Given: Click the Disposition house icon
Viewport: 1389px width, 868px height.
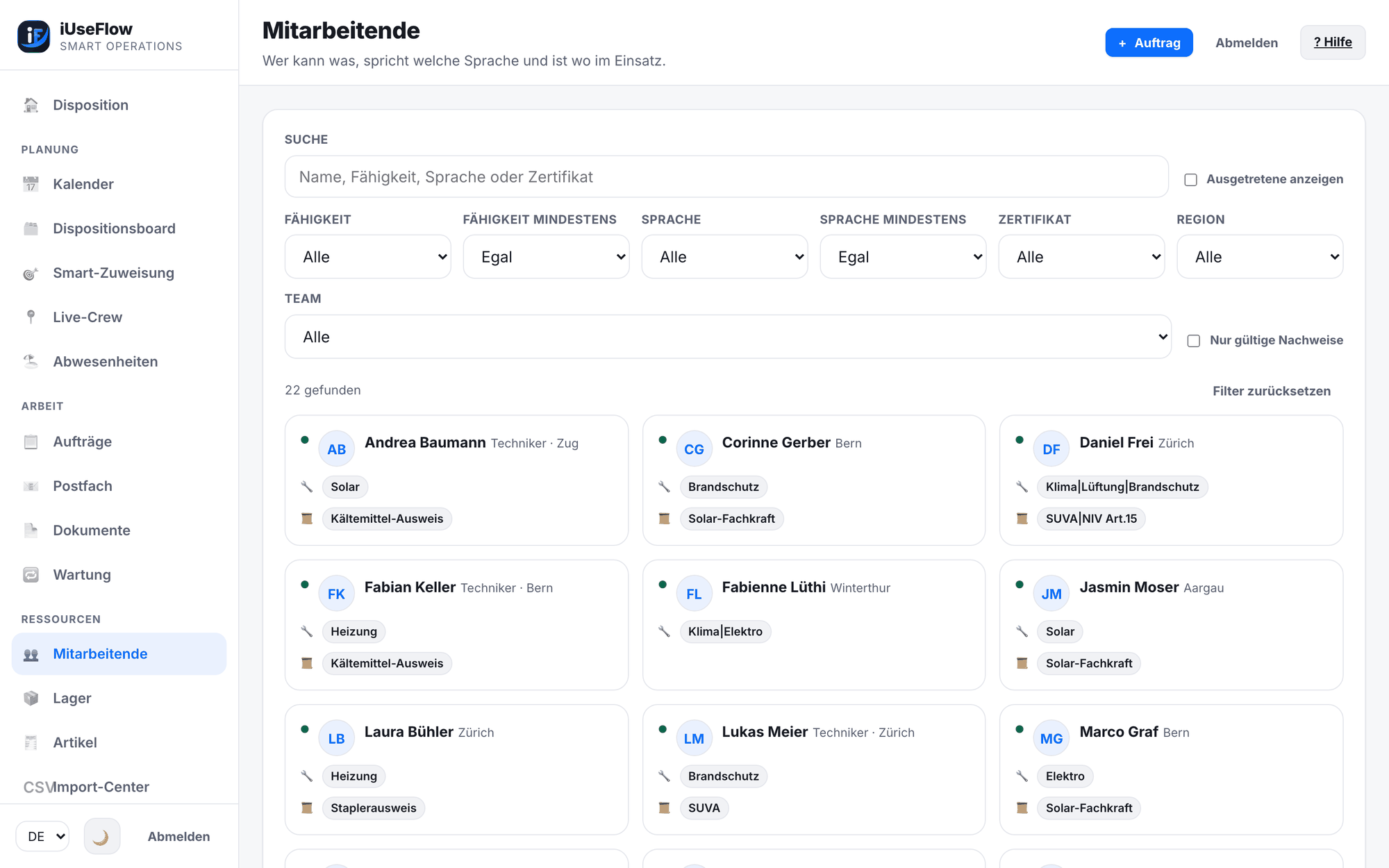Looking at the screenshot, I should 31,105.
